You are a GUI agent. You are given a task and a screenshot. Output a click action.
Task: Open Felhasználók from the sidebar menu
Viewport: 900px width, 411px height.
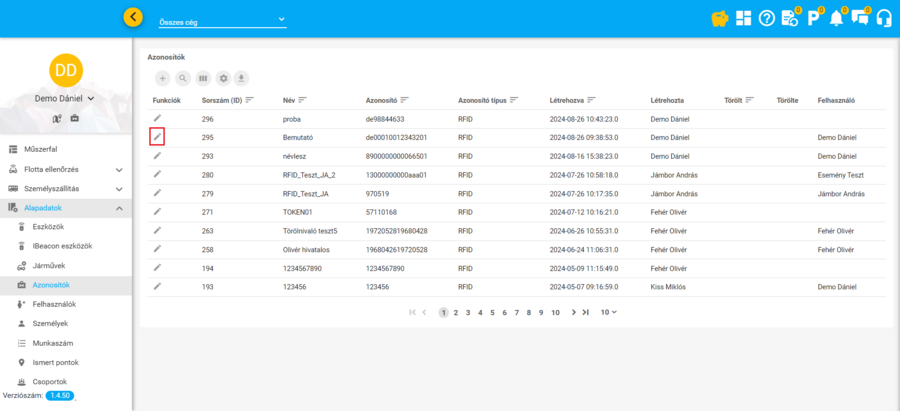(x=55, y=304)
